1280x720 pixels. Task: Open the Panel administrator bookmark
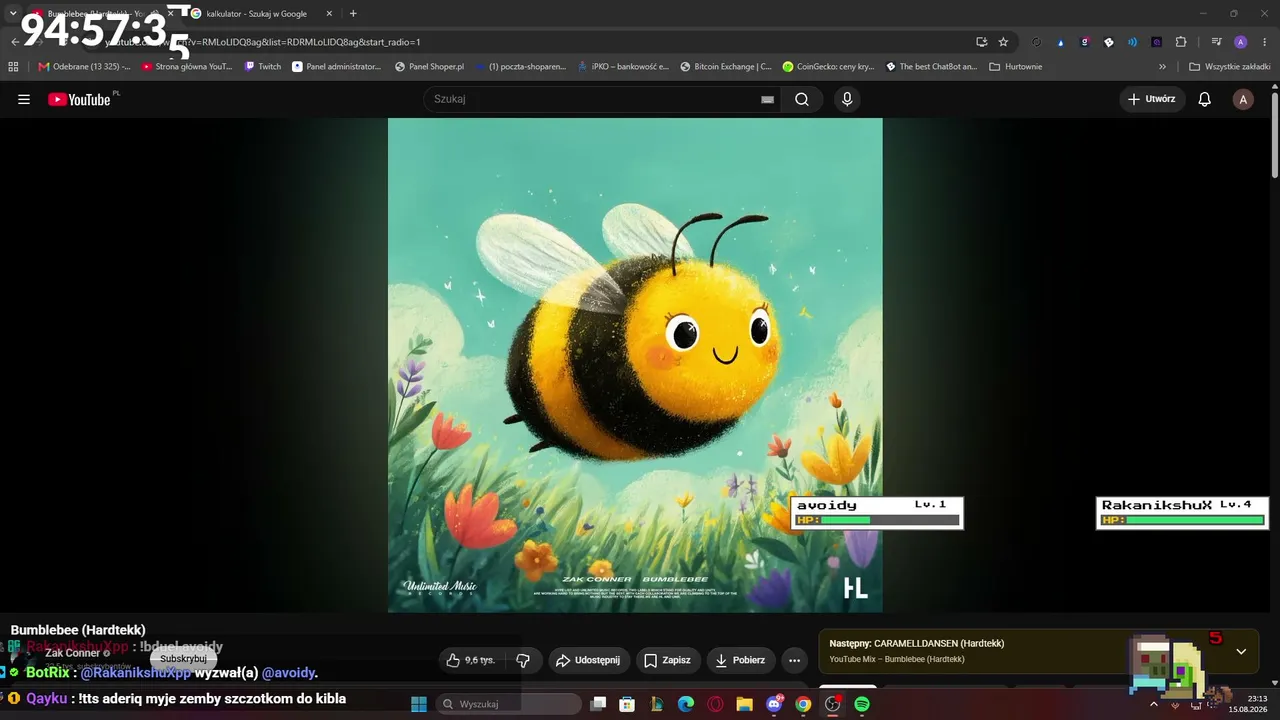coord(337,67)
